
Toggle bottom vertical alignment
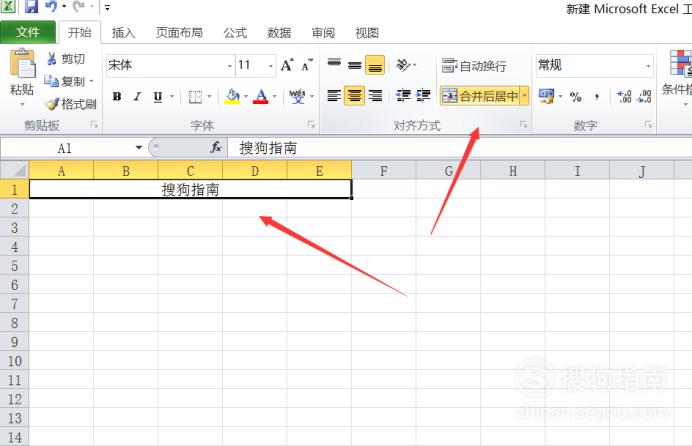[375, 65]
